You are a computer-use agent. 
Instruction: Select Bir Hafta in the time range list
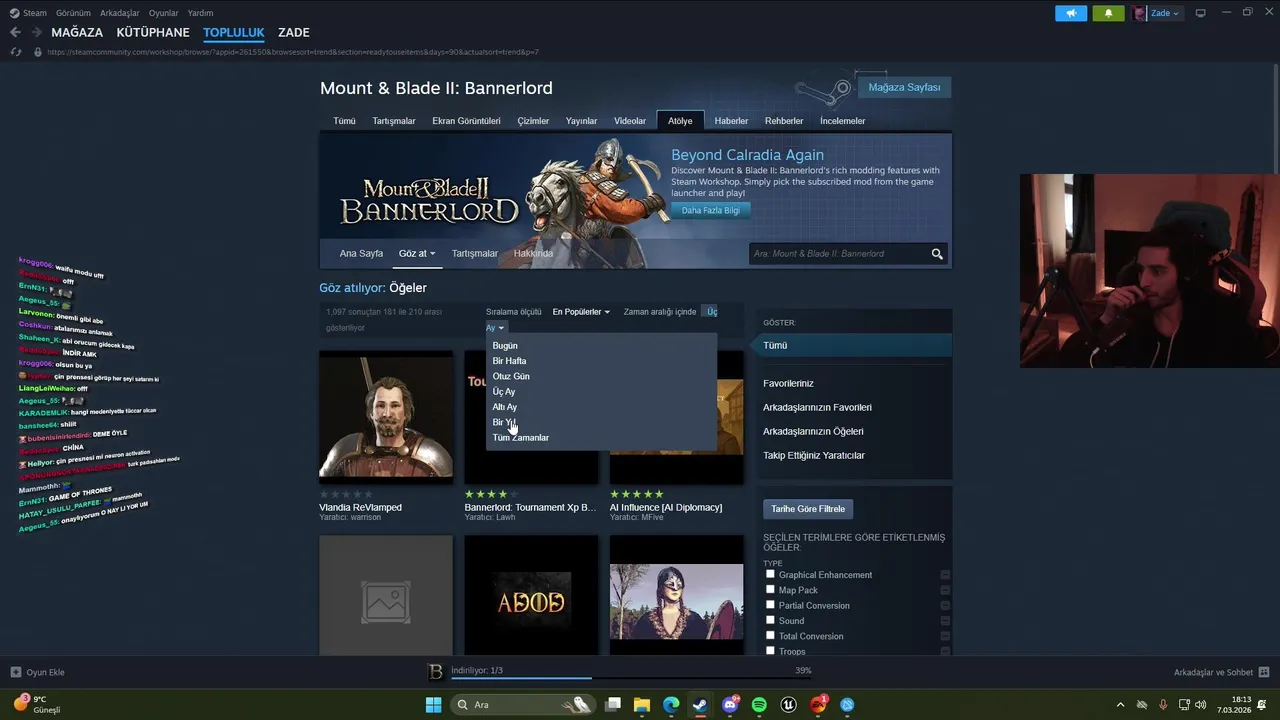click(x=509, y=361)
